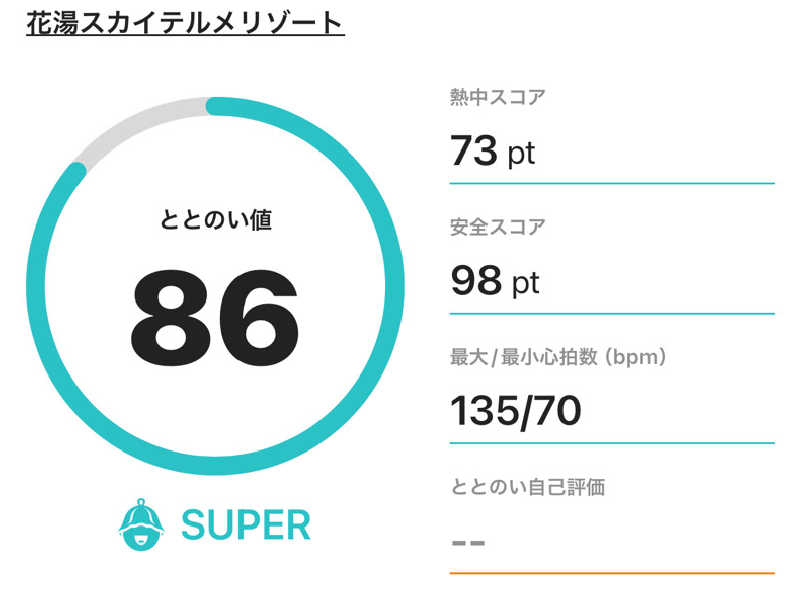Screen dimensions: 800x600
Task: Click the teal underline below 73 pt
Action: point(612,183)
